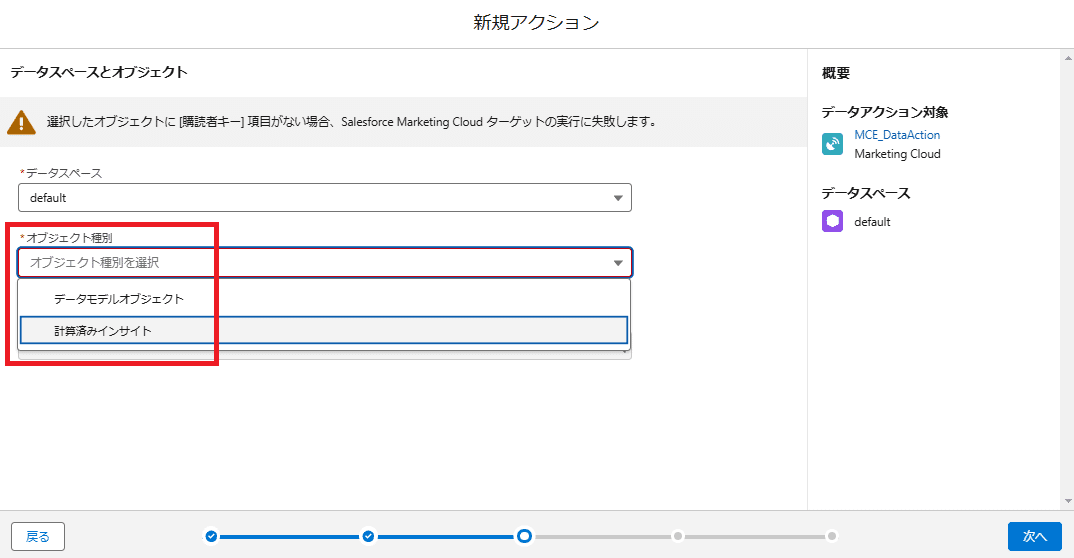Select 計算済みインサイト option
Screen dimensions: 1074x558
pos(324,330)
